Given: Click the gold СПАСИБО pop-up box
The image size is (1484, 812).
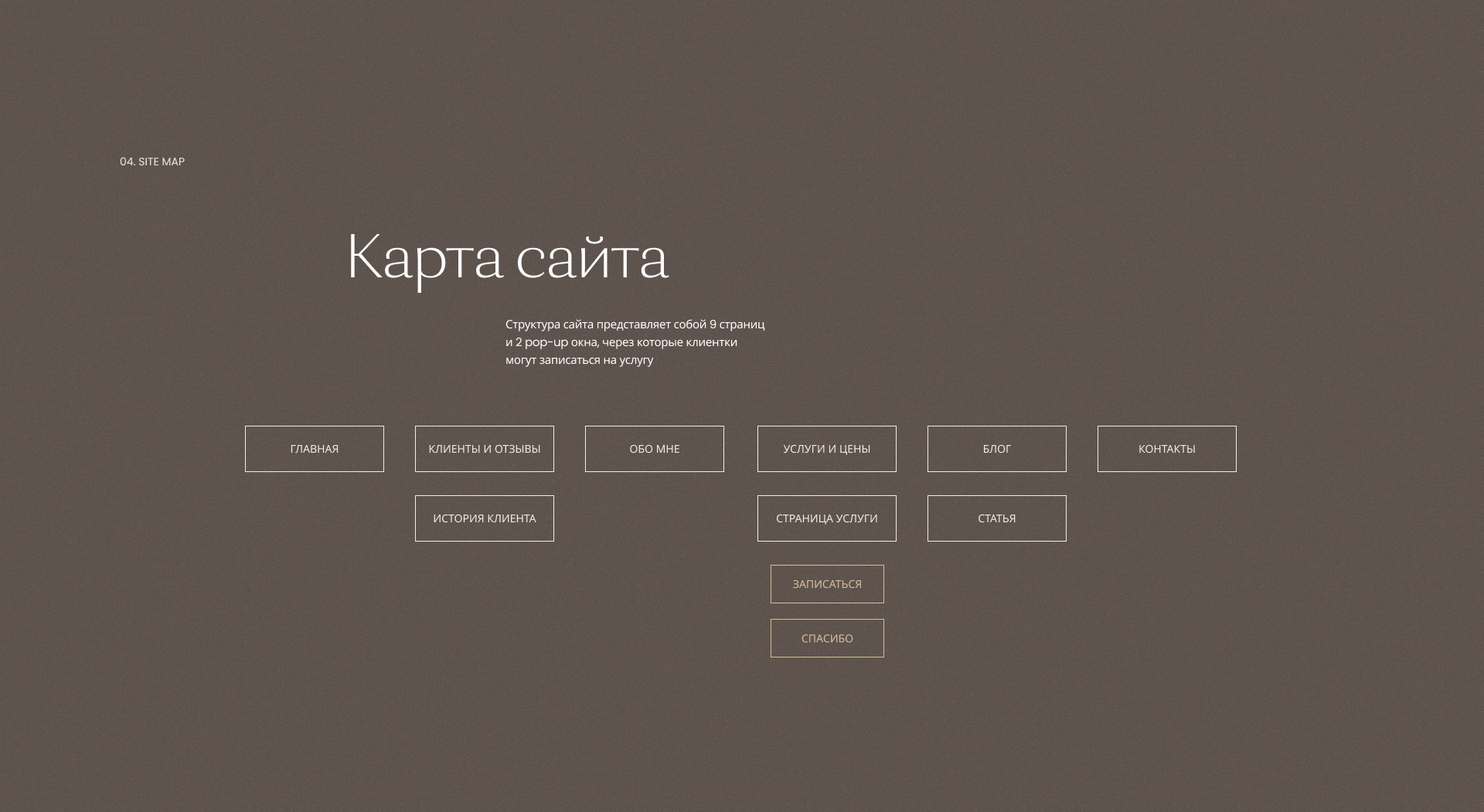Looking at the screenshot, I should (x=826, y=638).
